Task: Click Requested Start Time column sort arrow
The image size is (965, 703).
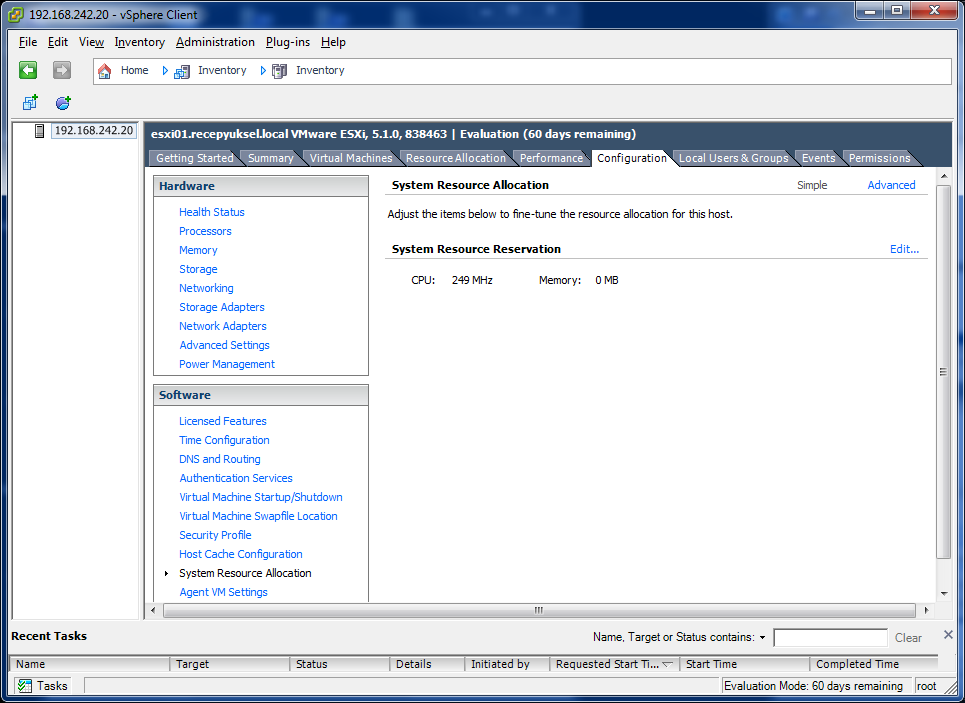Action: (667, 664)
